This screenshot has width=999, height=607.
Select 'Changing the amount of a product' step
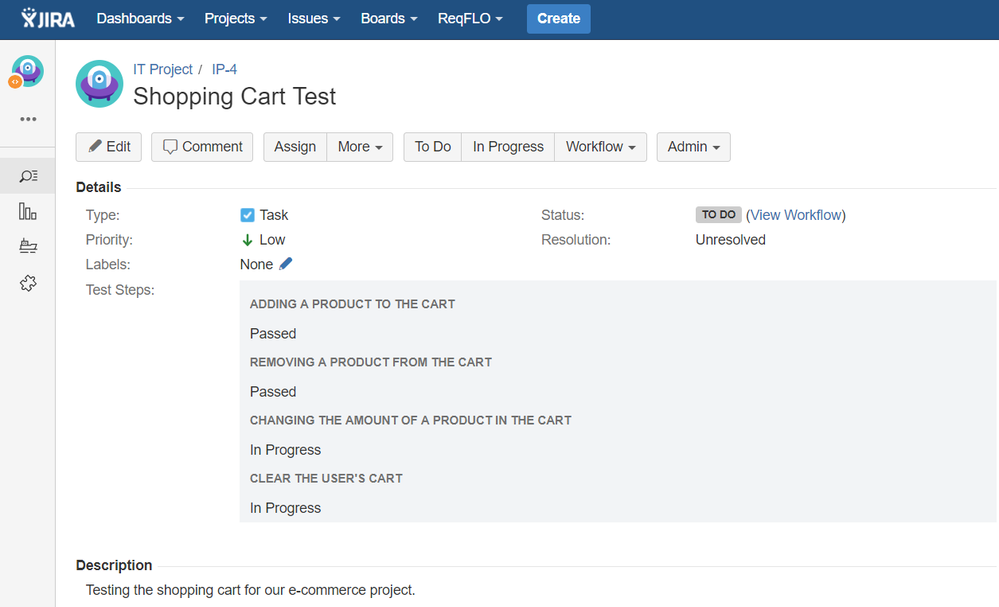[410, 420]
